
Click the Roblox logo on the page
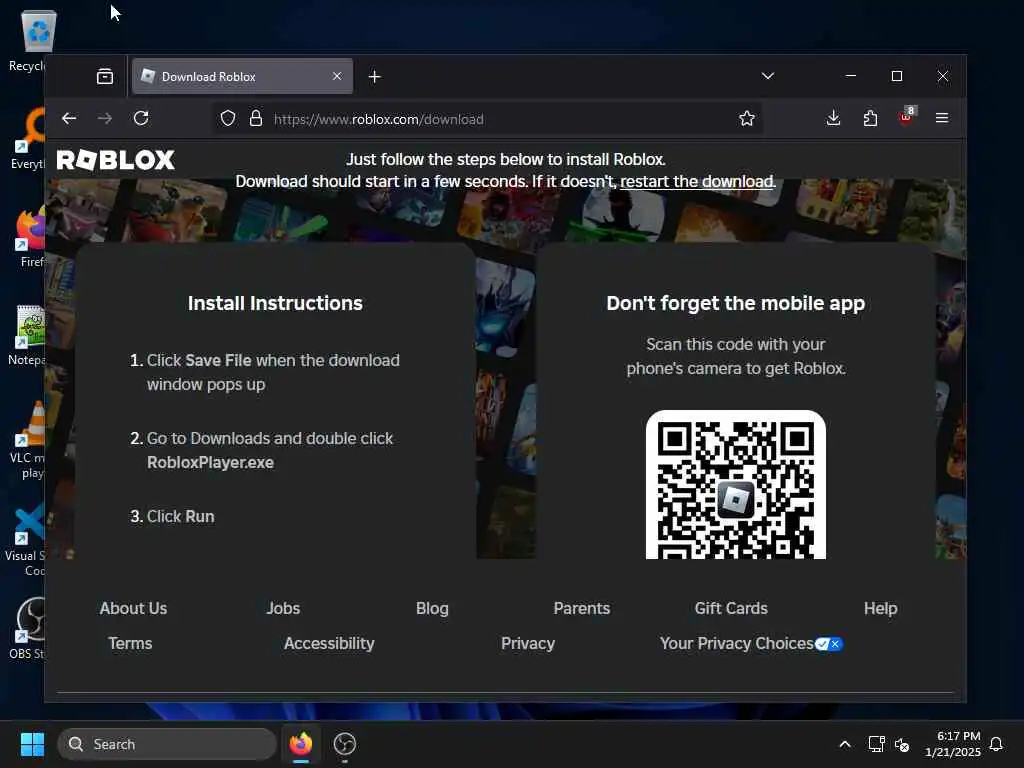click(116, 160)
